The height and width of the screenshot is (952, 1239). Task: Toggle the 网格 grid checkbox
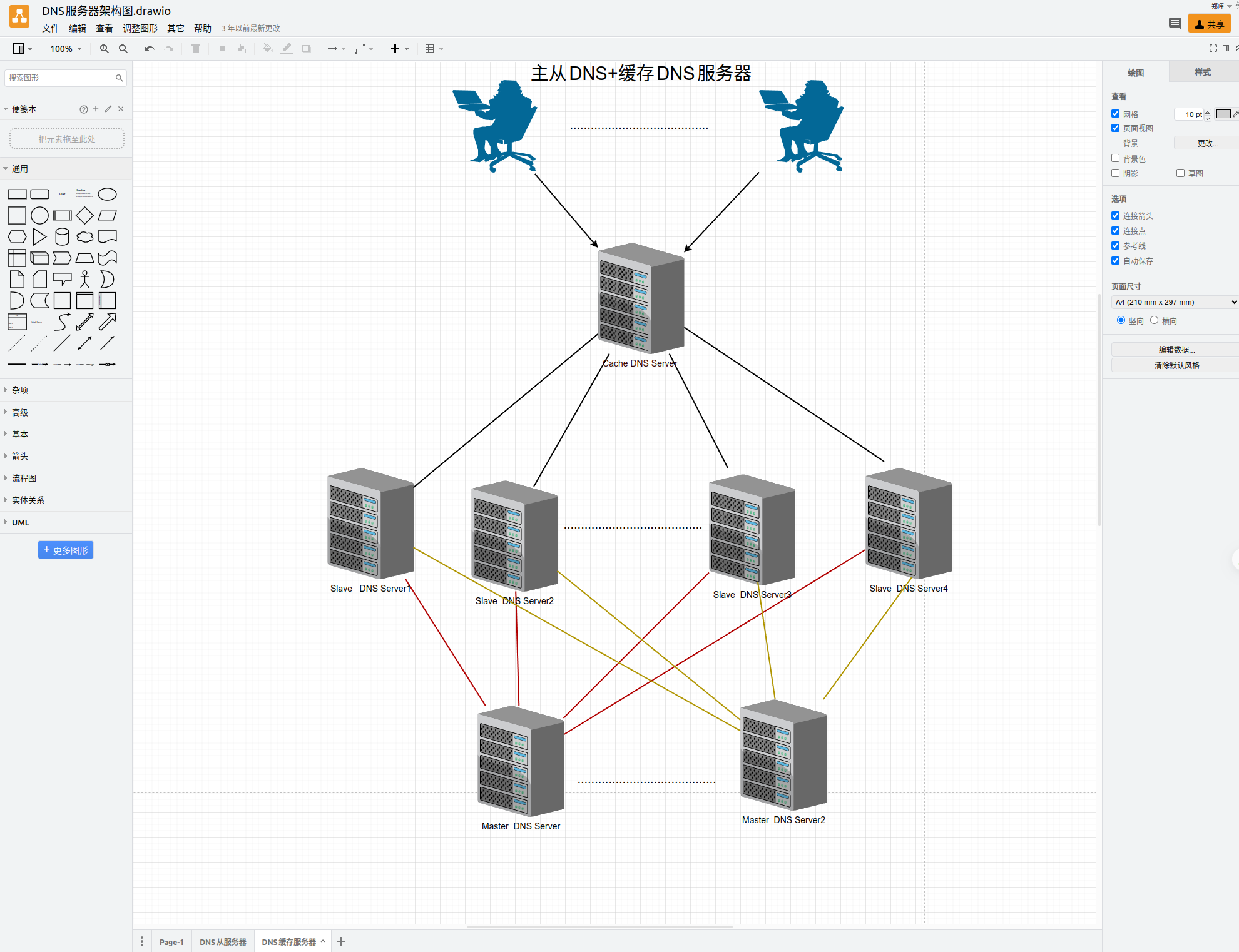coord(1115,114)
